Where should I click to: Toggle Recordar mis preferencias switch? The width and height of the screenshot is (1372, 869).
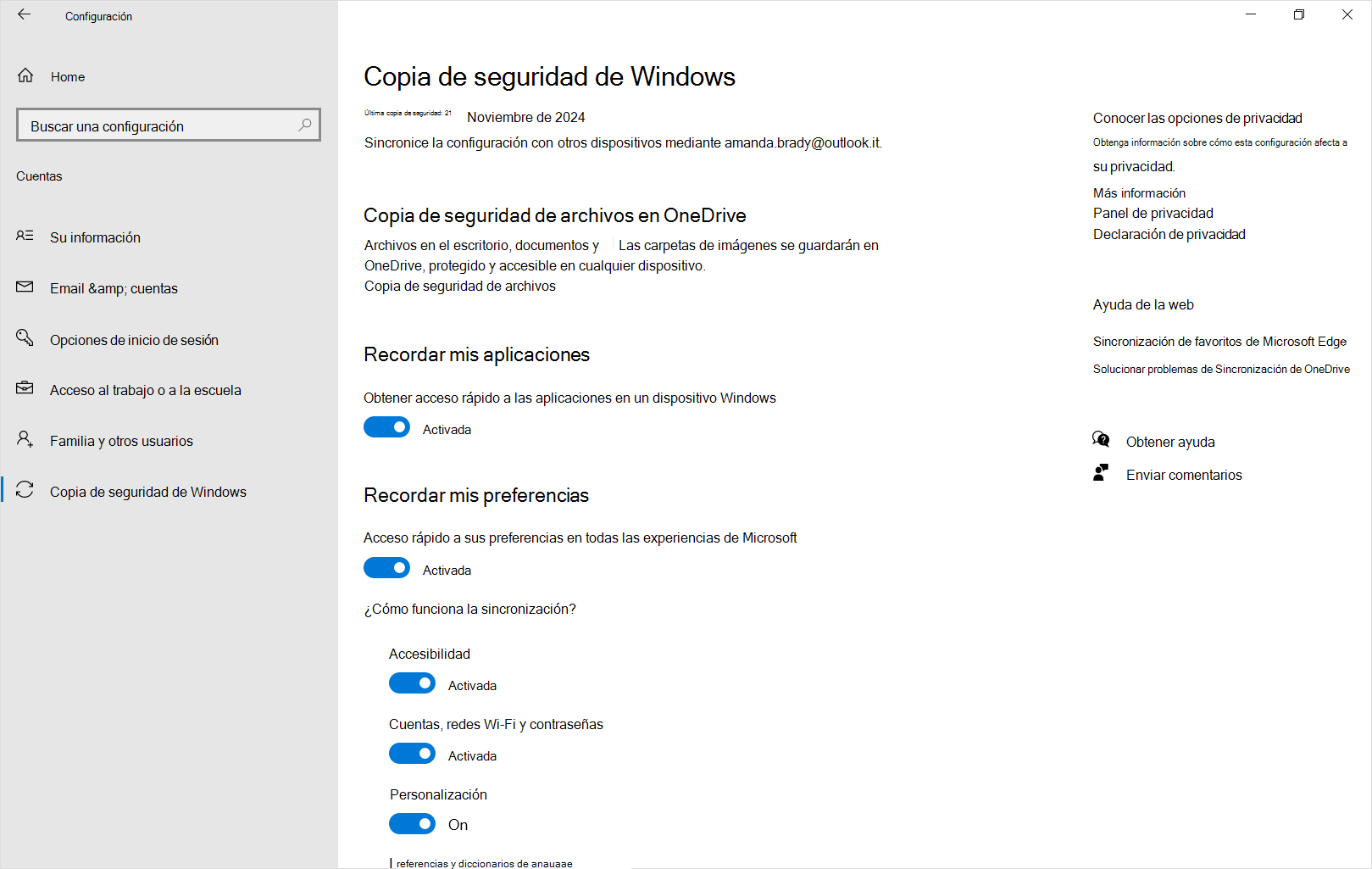pos(386,568)
